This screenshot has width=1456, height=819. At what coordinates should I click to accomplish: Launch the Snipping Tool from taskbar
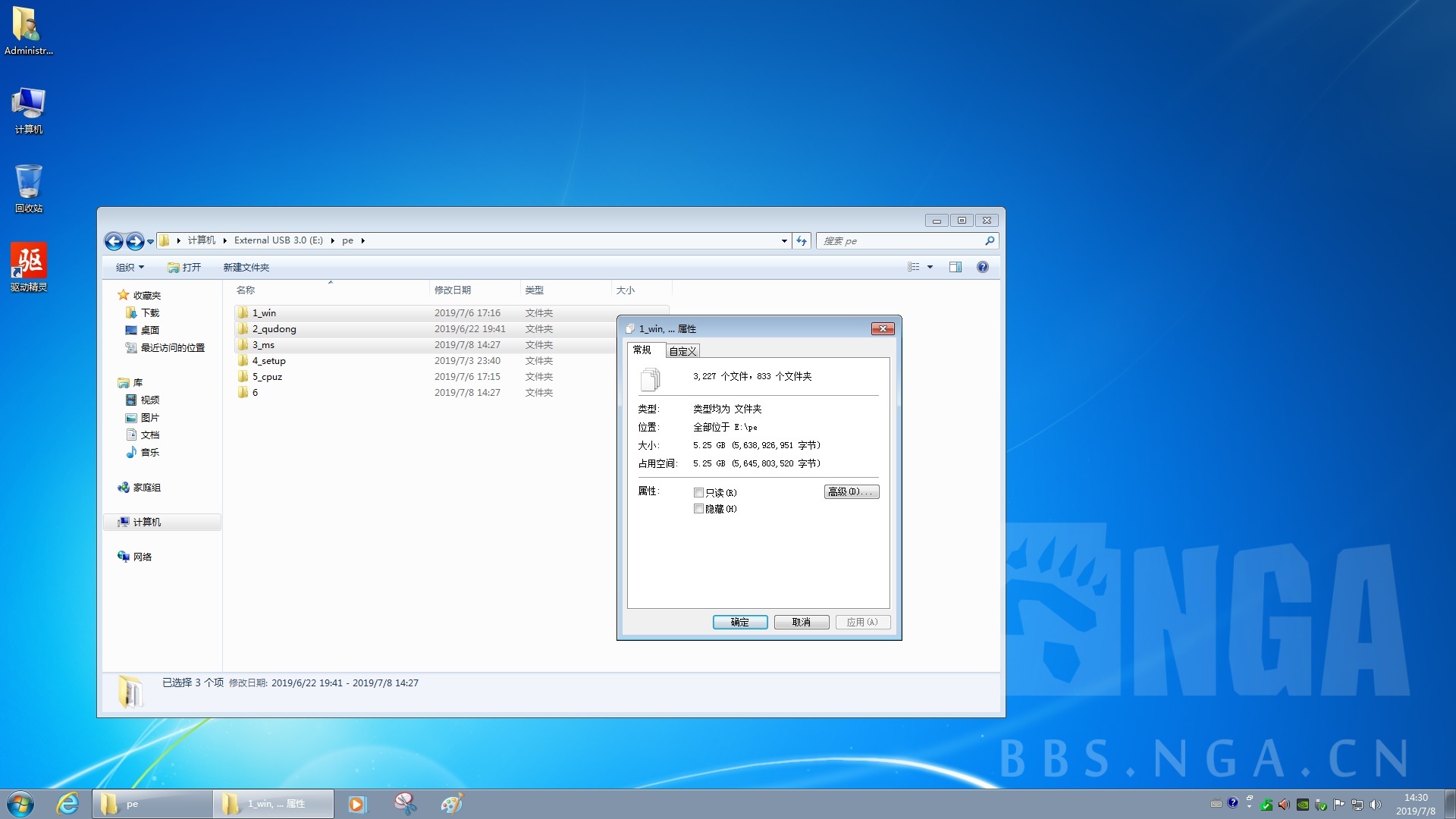406,803
